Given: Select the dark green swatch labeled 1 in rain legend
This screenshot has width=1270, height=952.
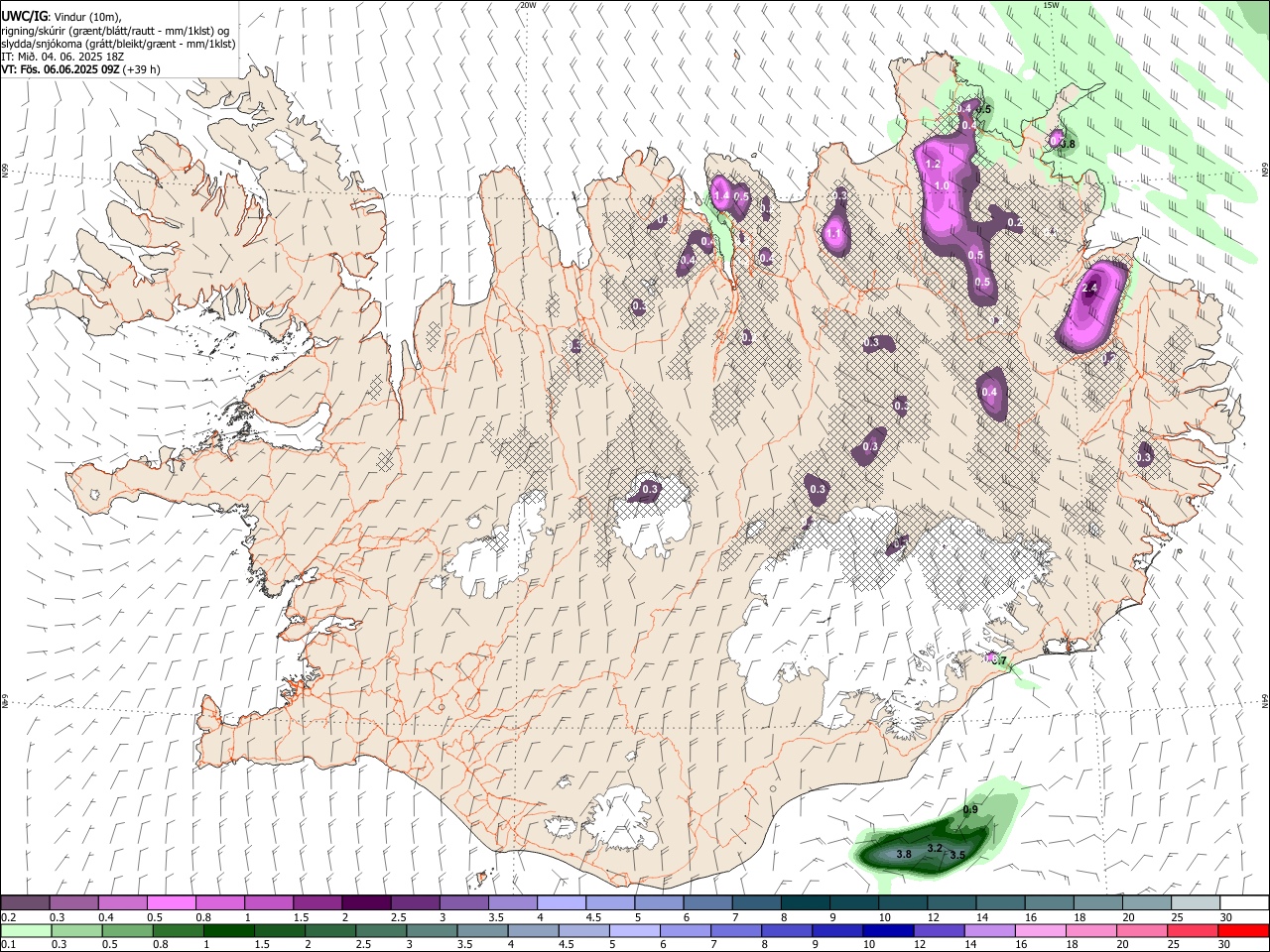Looking at the screenshot, I should point(229,931).
